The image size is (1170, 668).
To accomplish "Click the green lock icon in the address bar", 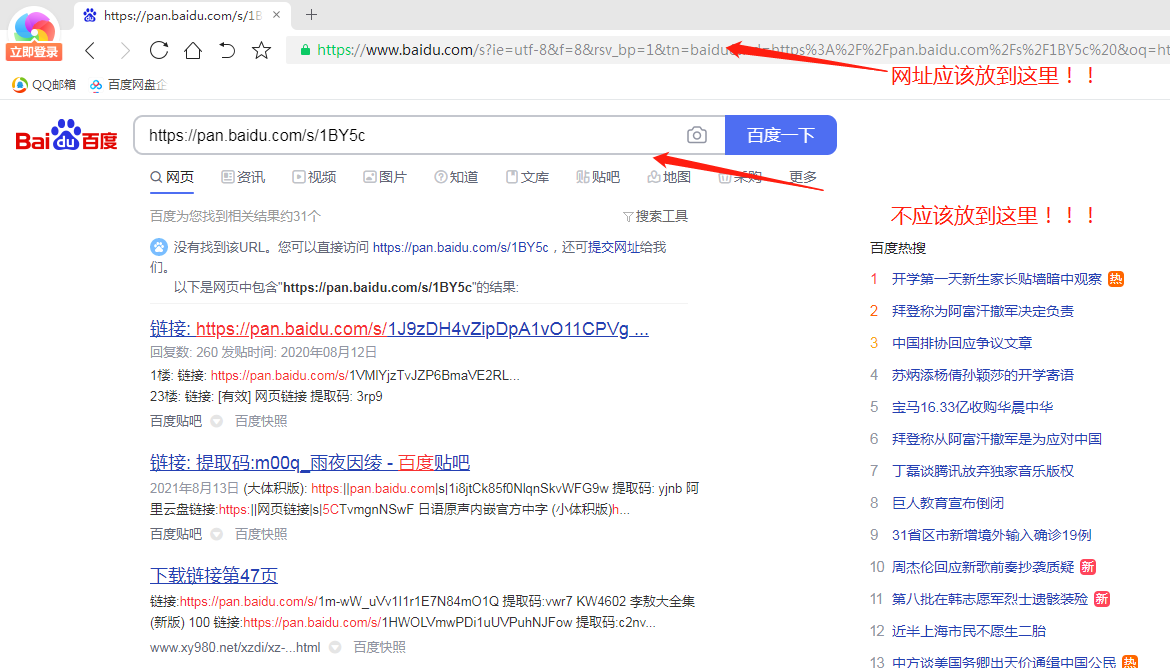I will click(x=304, y=50).
